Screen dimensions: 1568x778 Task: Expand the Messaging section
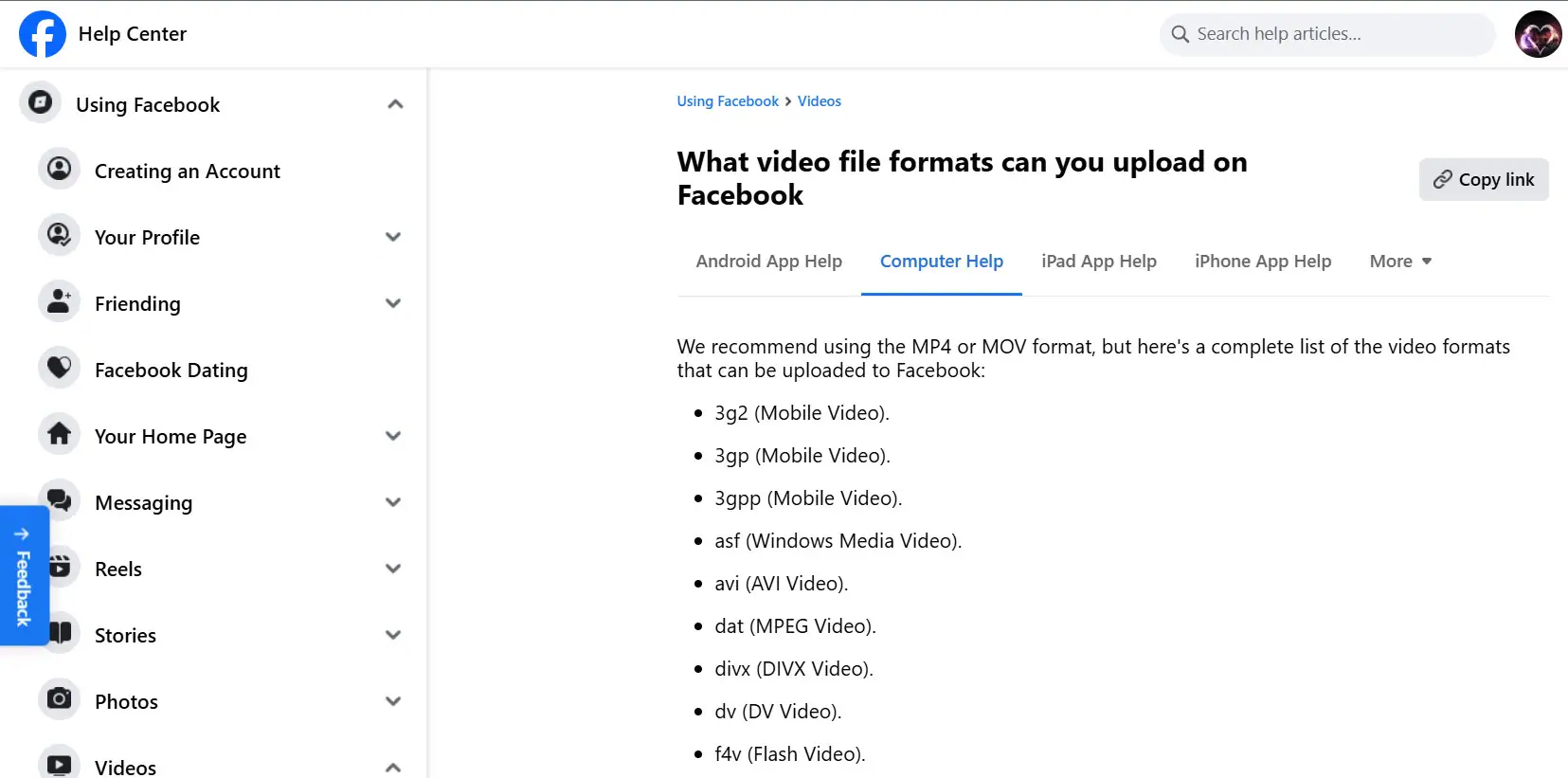pos(393,502)
